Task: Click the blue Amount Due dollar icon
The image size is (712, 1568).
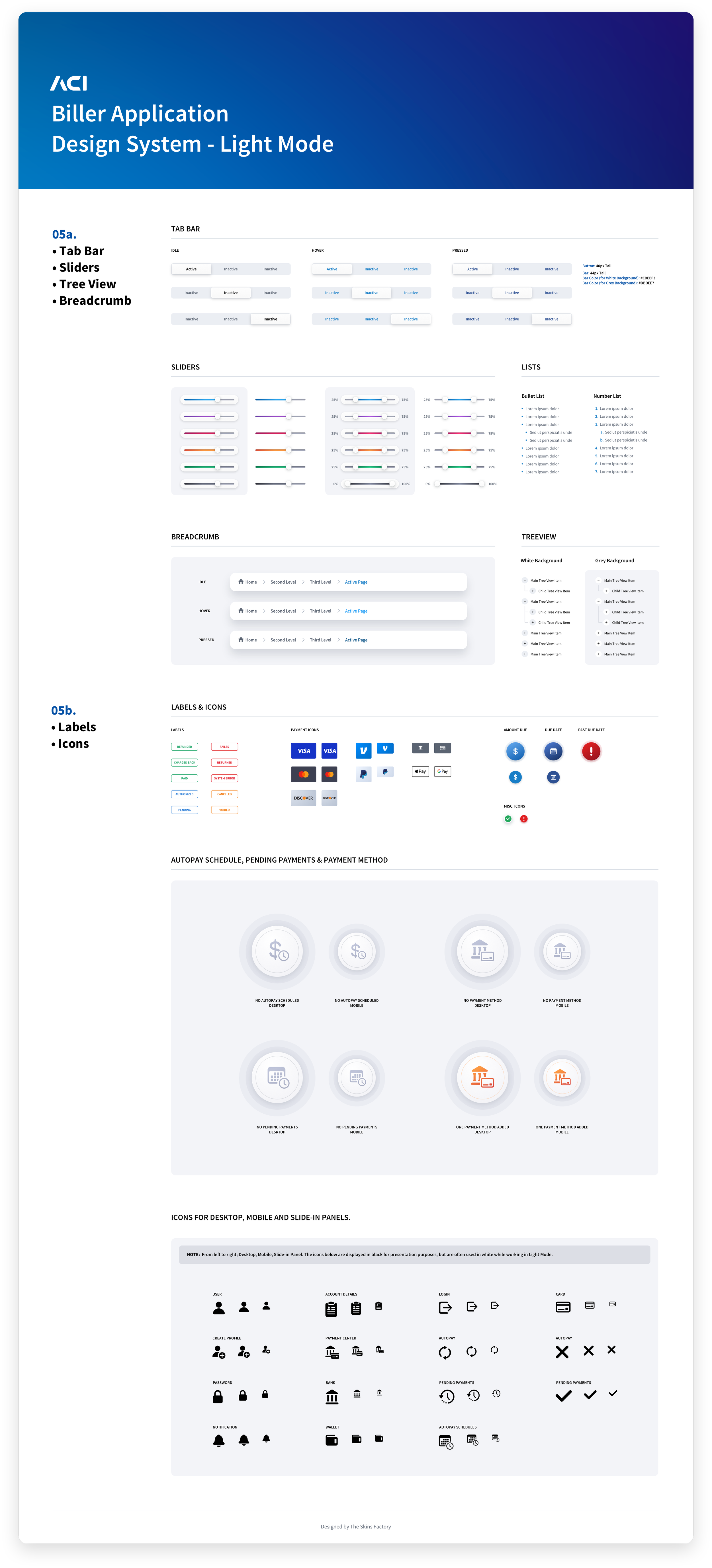Action: click(515, 752)
